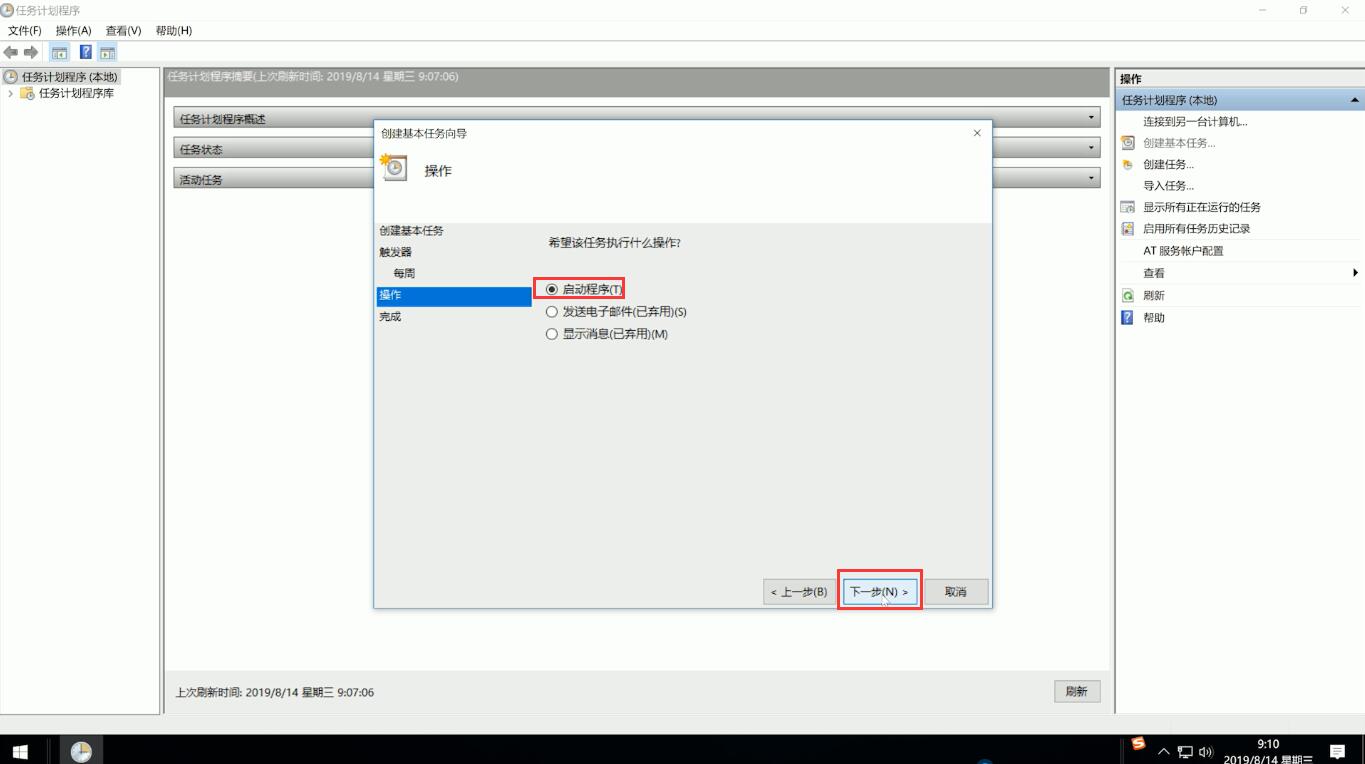Screen dimensions: 1365x764
Task: Click the blue help question-mark toolbar icon
Action: tap(86, 52)
